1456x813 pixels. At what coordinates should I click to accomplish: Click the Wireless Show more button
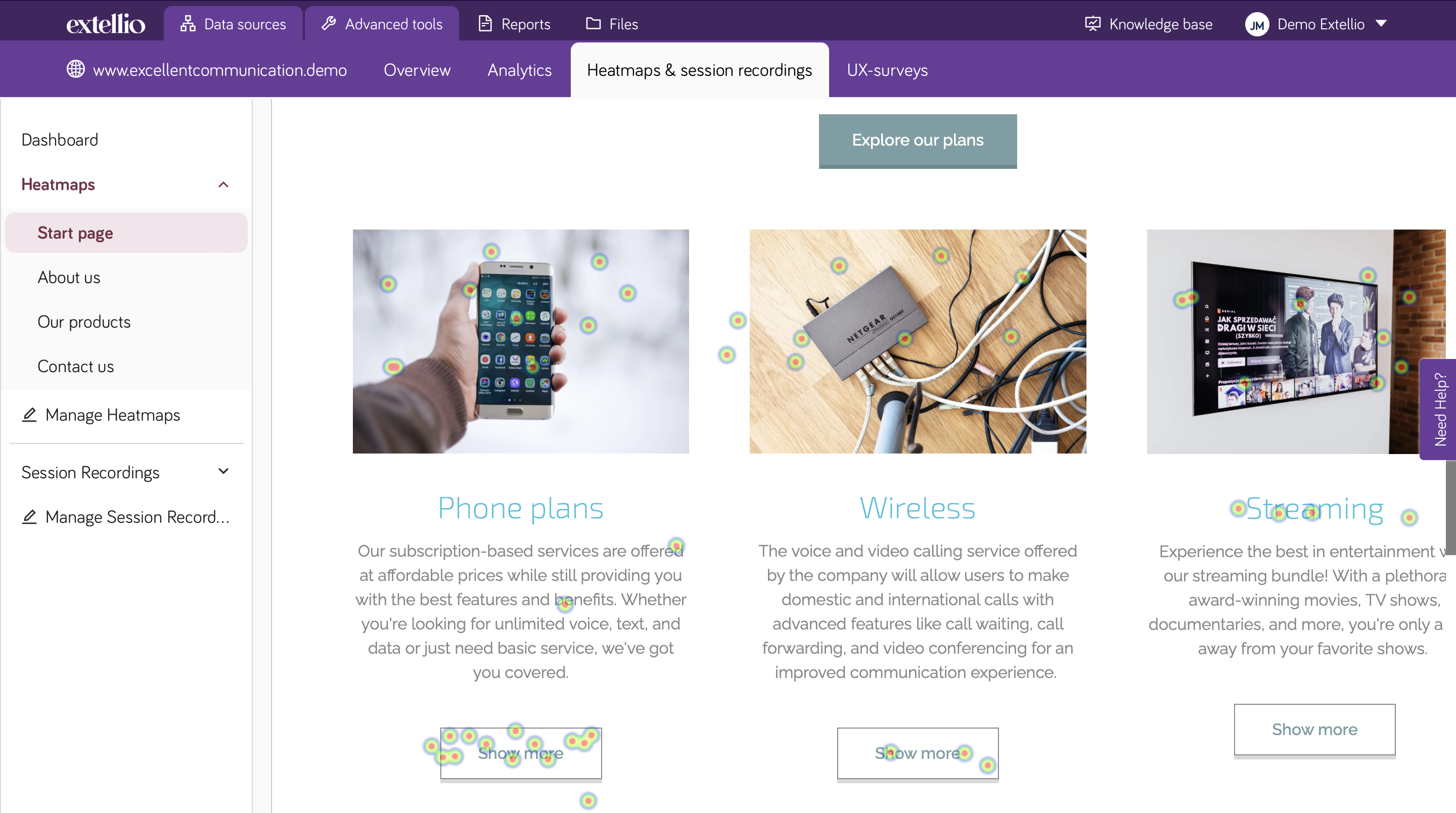coord(917,753)
